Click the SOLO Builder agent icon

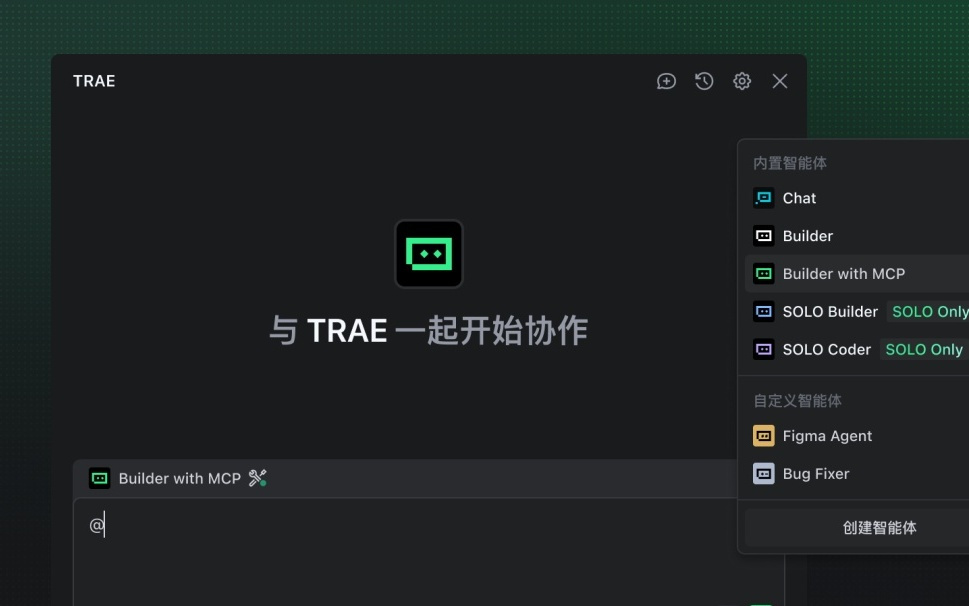click(x=763, y=311)
